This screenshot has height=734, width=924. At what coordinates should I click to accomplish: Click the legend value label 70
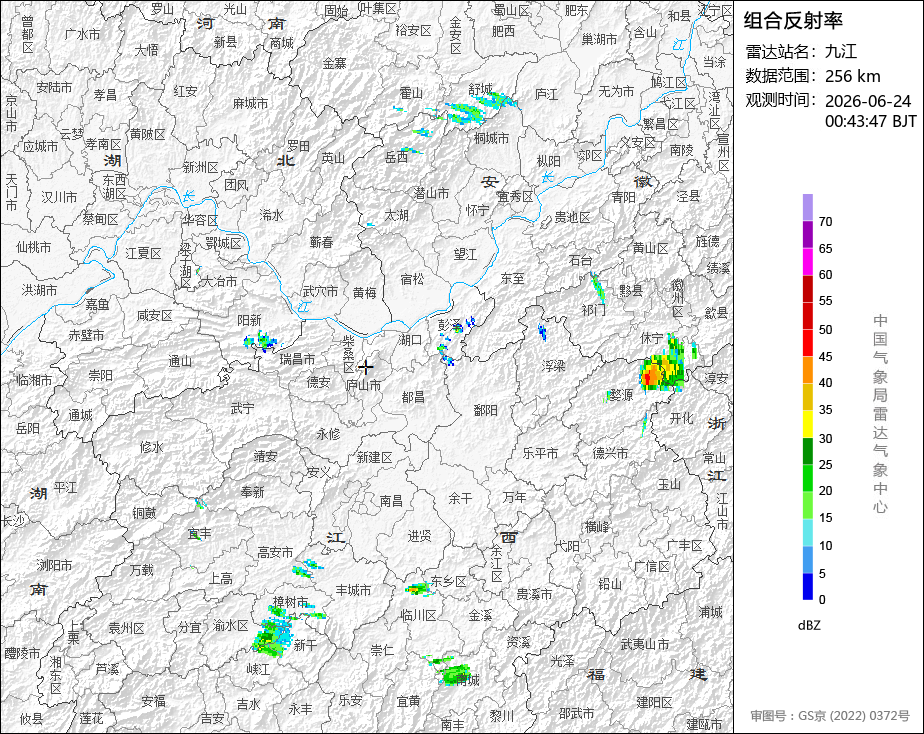pos(825,222)
